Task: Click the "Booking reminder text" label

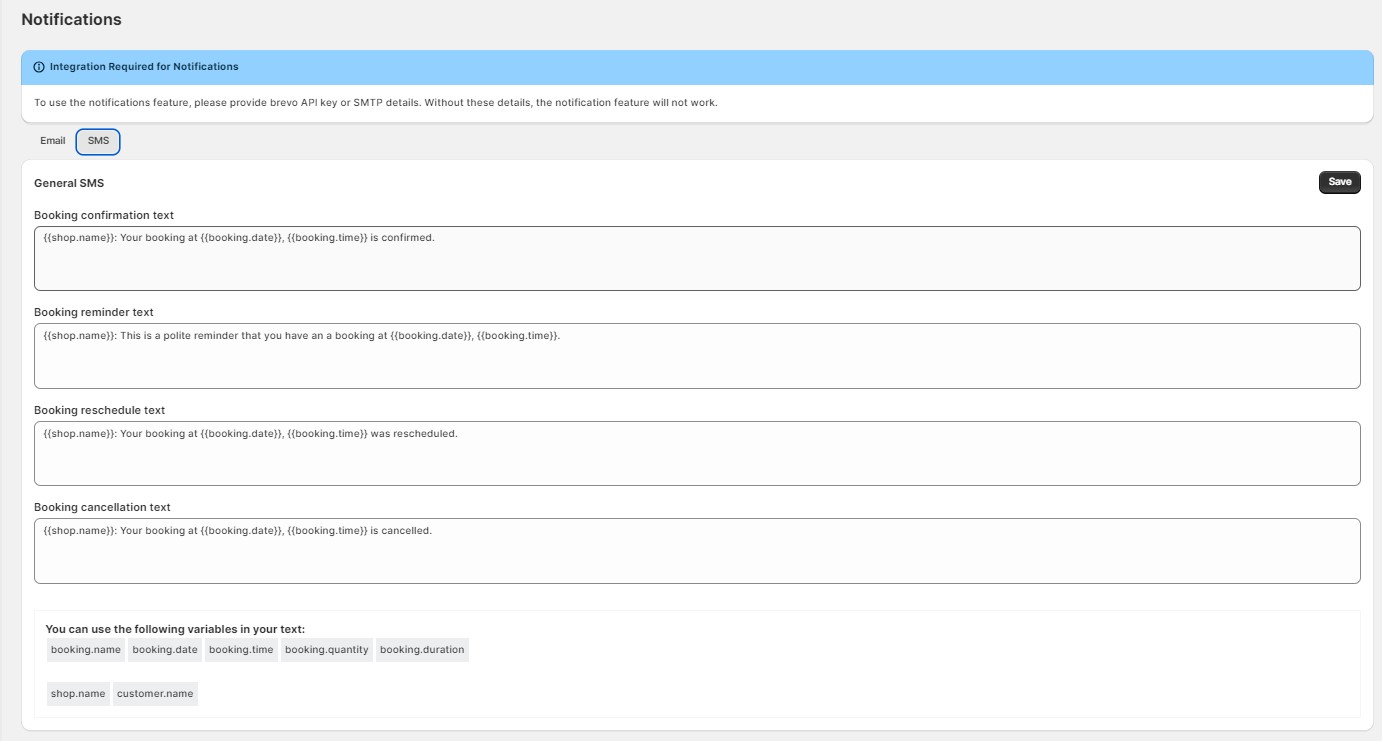Action: coord(94,312)
